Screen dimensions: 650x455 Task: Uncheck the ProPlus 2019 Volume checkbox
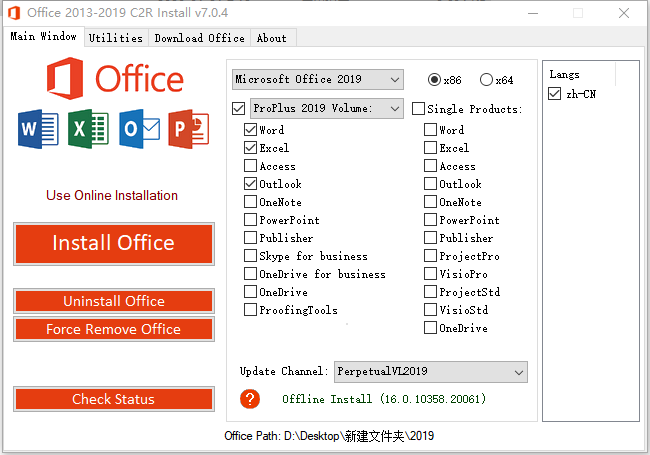pos(238,109)
